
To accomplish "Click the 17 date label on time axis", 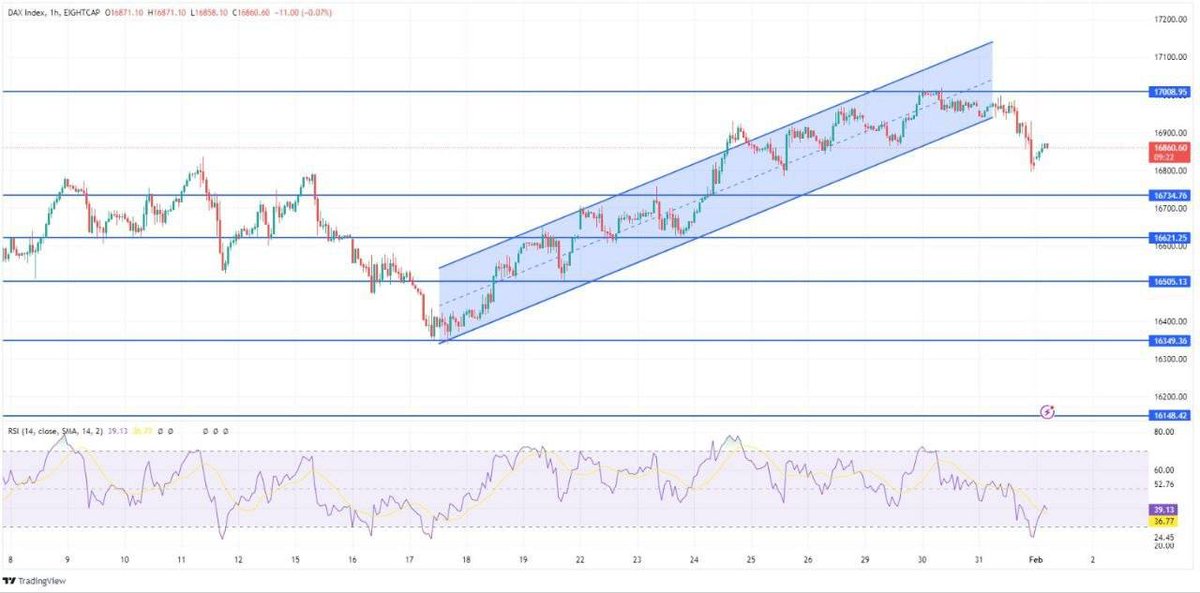I will [x=409, y=561].
